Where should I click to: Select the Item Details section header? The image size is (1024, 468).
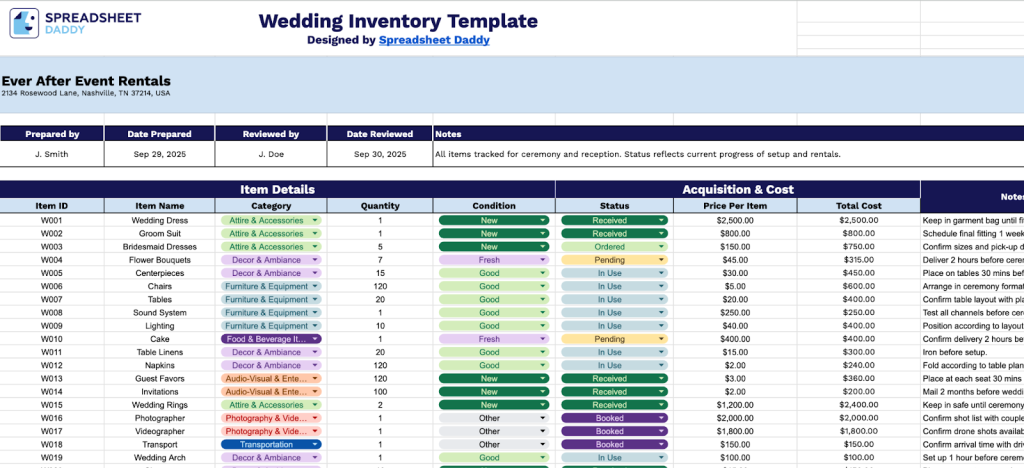277,189
